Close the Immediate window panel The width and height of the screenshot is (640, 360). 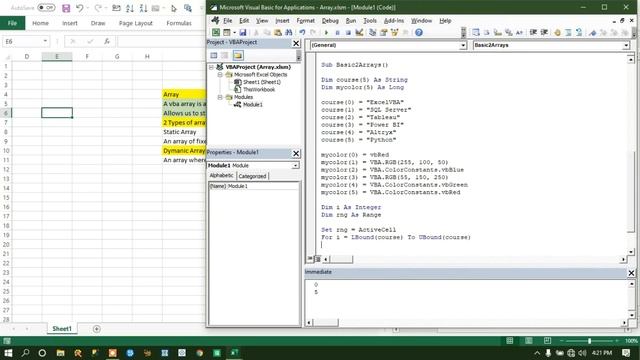click(x=631, y=273)
